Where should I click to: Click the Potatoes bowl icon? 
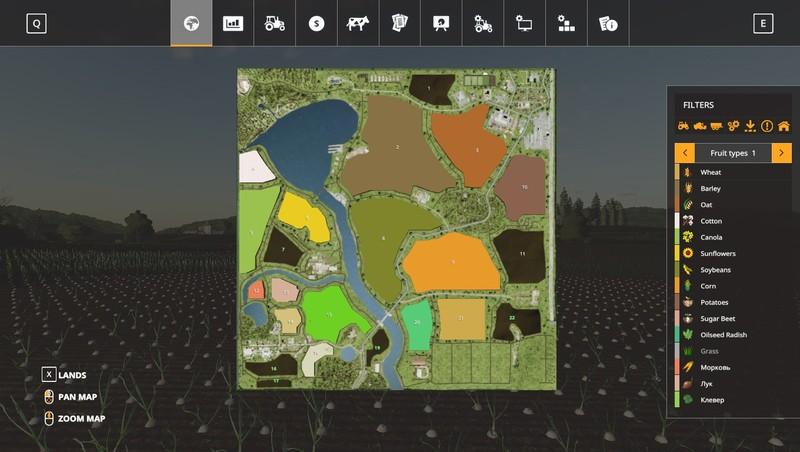688,302
